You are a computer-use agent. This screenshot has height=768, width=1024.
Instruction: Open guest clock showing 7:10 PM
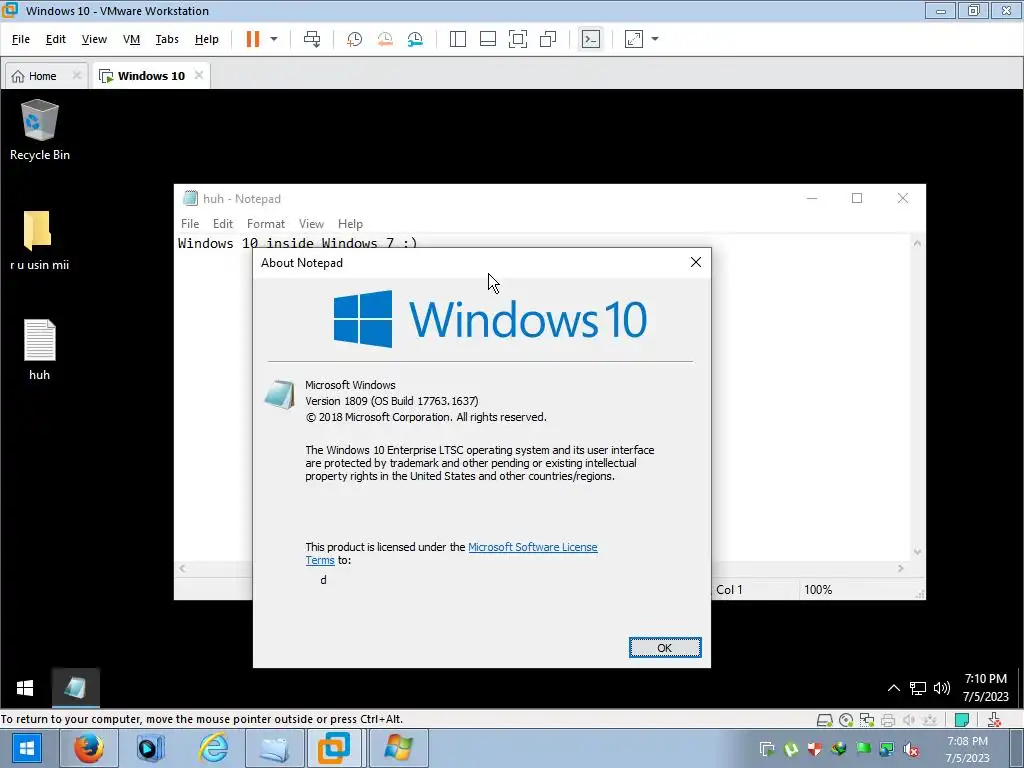coord(985,688)
